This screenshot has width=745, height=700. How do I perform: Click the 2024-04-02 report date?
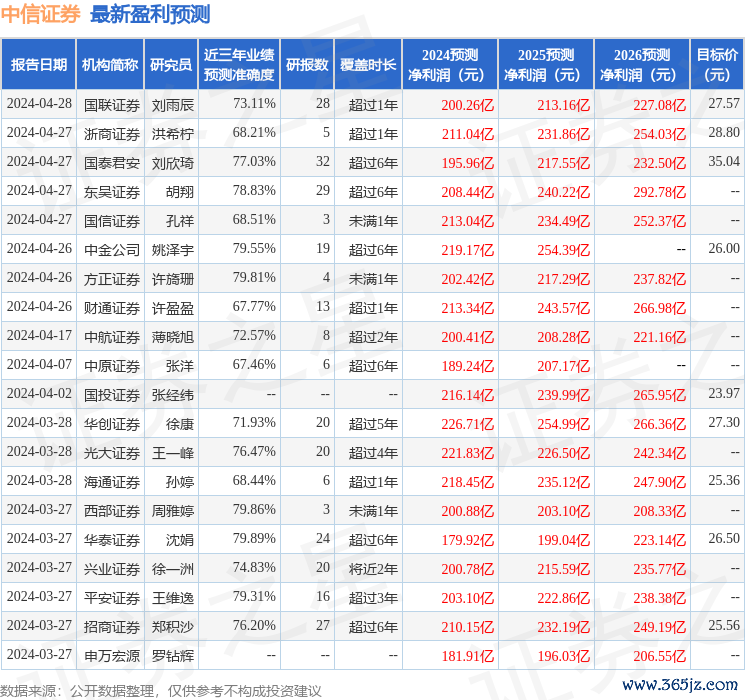point(39,393)
